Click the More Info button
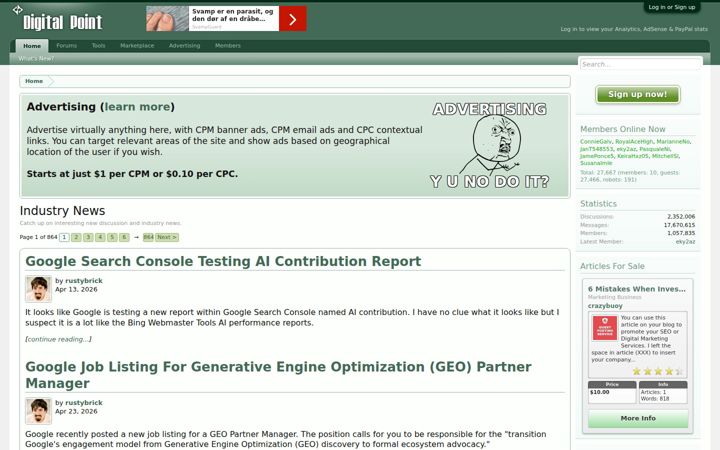 click(638, 418)
